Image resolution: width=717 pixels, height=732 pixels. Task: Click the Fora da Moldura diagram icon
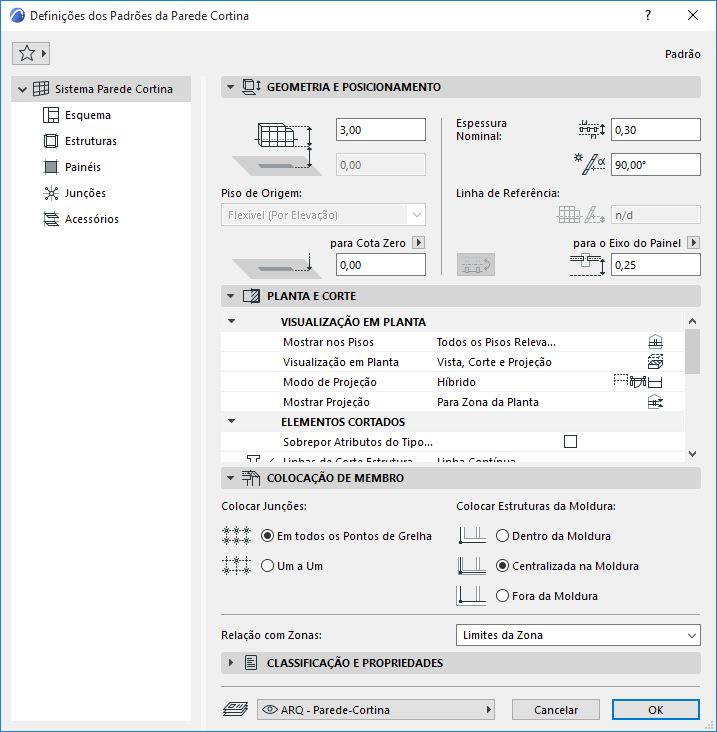coord(471,596)
